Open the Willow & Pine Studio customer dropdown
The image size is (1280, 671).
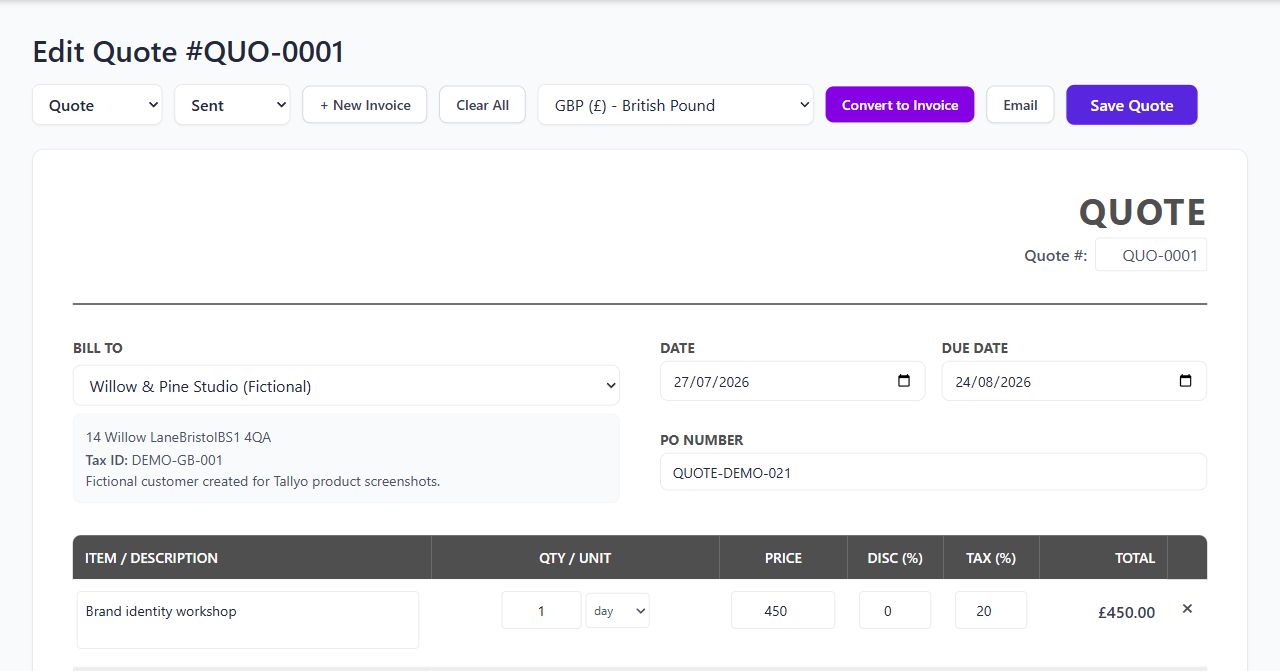(346, 386)
